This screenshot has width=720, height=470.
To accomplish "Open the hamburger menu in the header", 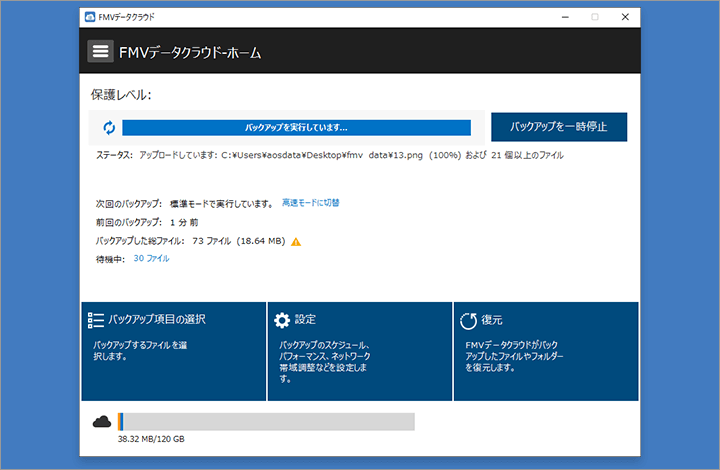I will (x=100, y=52).
